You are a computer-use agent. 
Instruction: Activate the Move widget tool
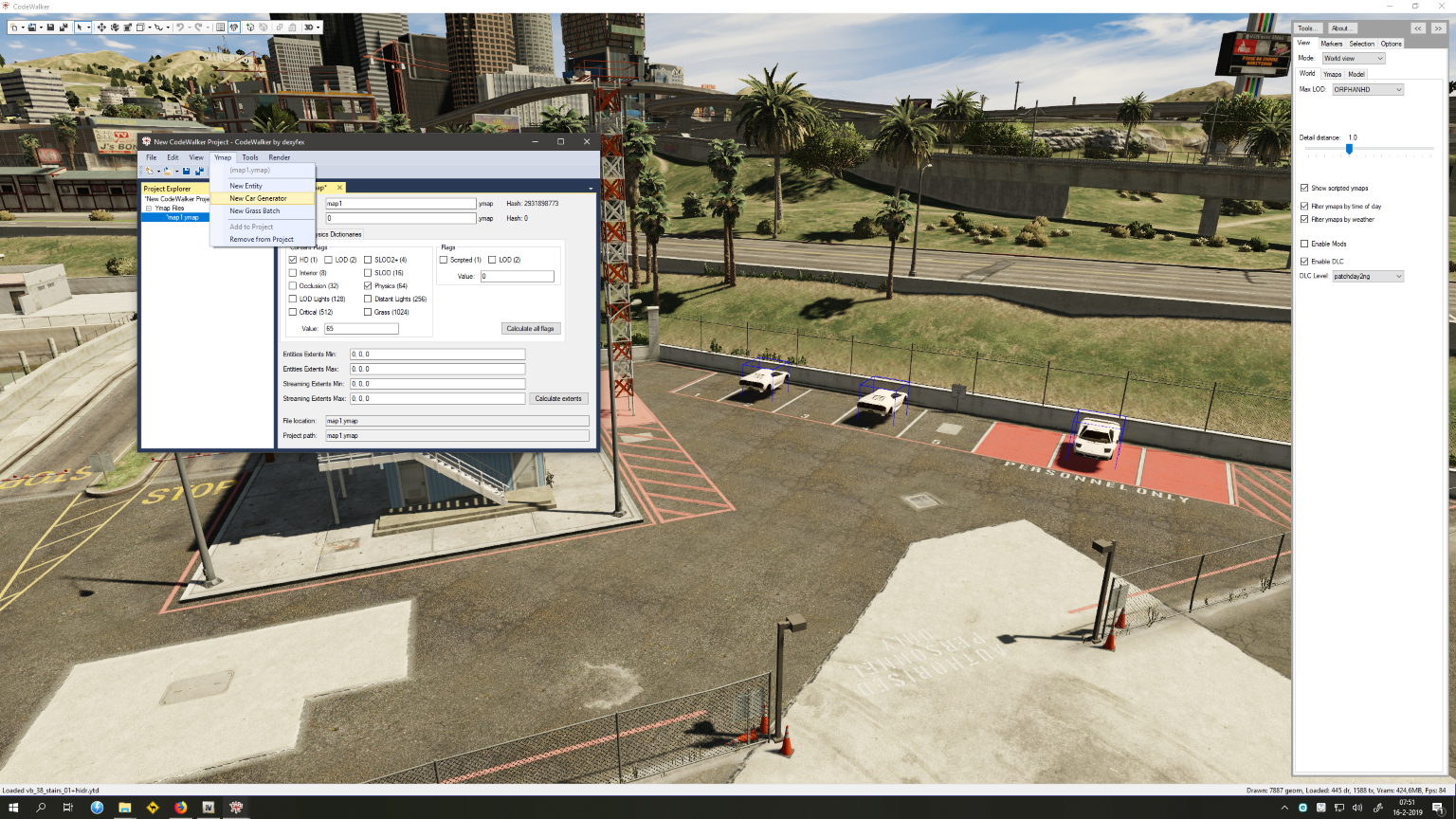(101, 27)
